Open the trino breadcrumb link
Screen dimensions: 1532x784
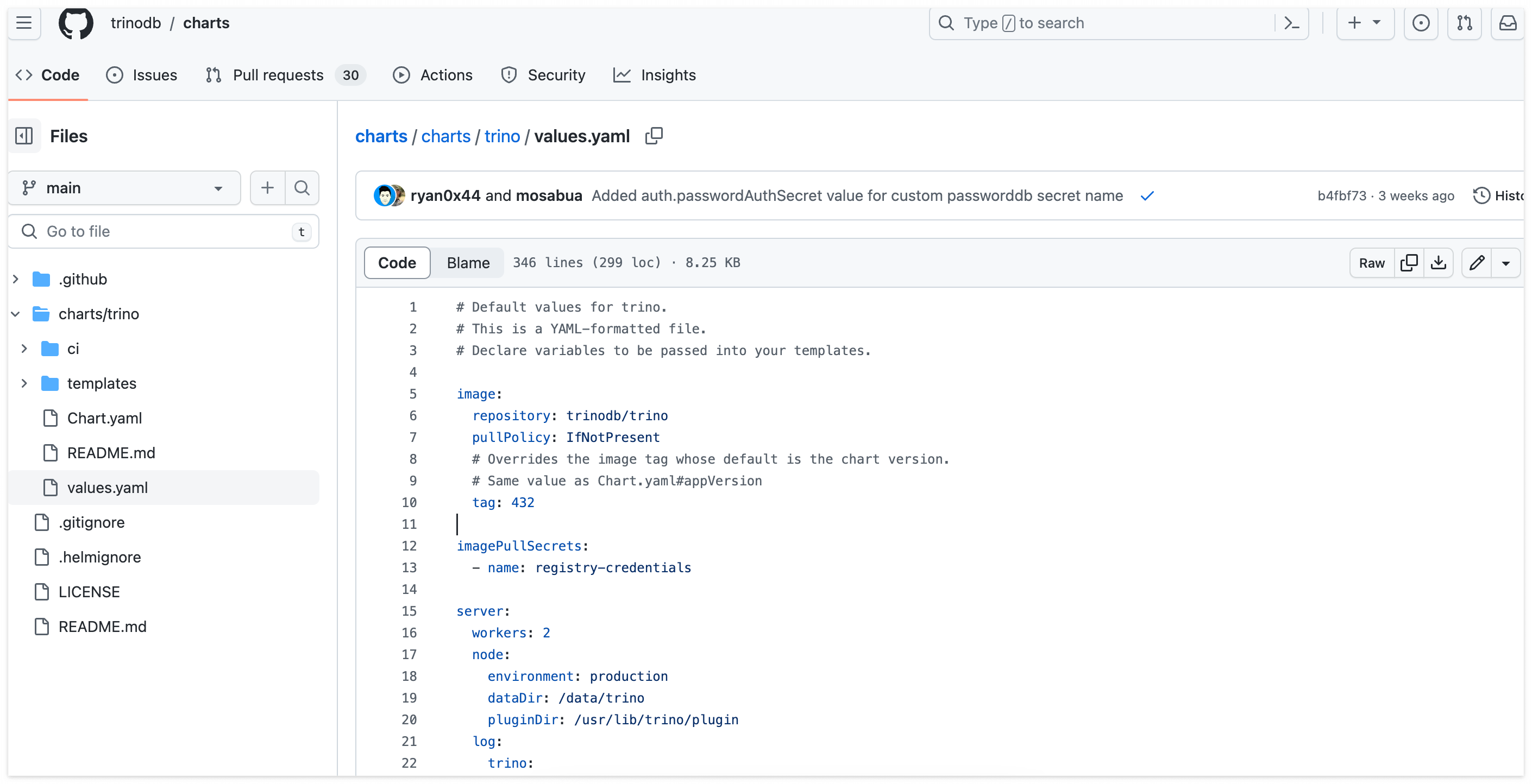tap(502, 136)
